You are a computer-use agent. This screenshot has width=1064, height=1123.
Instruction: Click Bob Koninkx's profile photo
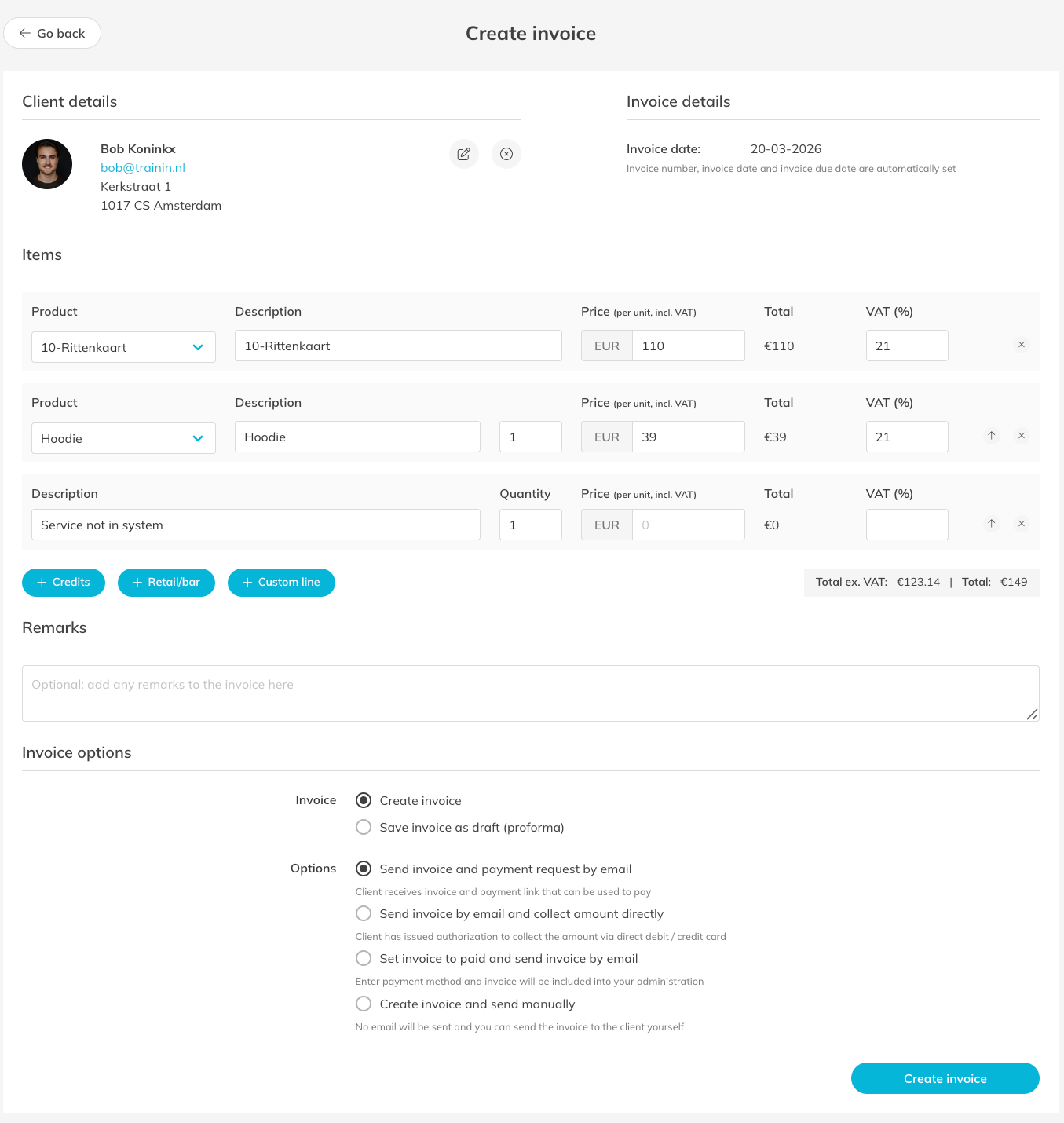[47, 164]
